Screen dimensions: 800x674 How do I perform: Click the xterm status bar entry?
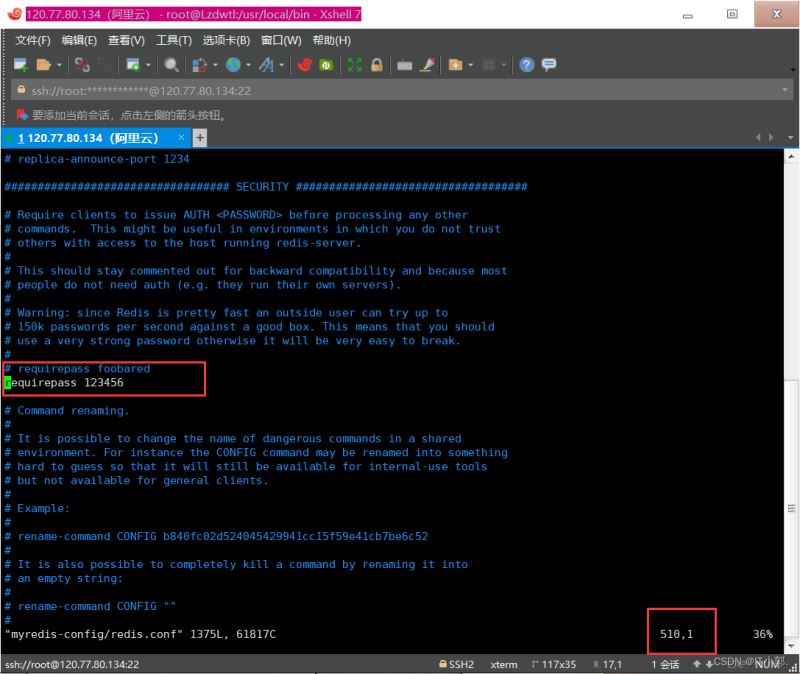[x=504, y=665]
